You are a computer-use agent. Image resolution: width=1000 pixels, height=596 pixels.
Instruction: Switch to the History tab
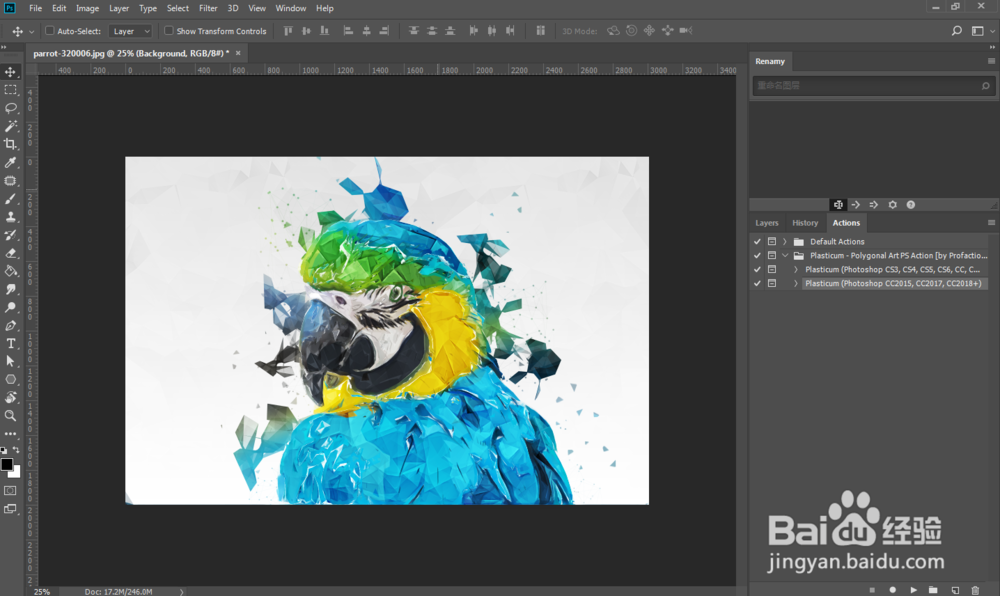coord(805,222)
